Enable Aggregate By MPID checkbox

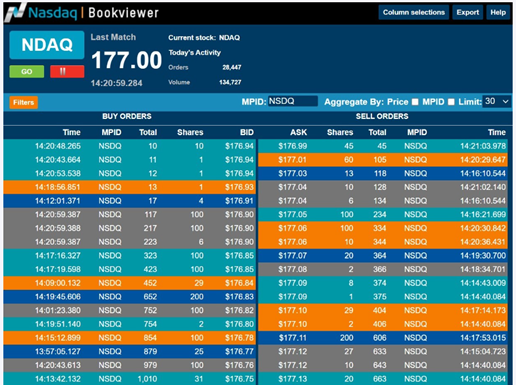pos(451,102)
